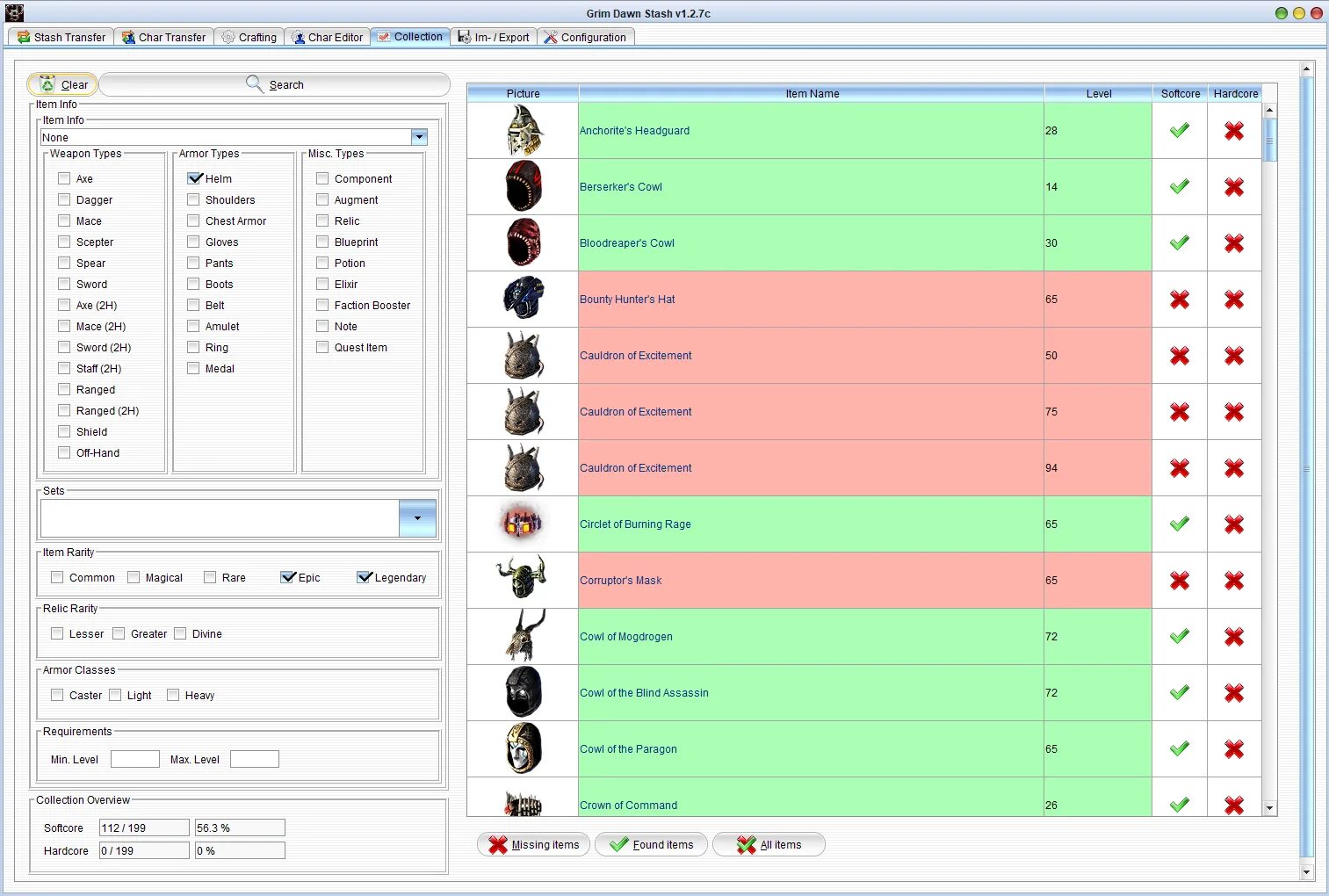Show All items

(x=769, y=844)
